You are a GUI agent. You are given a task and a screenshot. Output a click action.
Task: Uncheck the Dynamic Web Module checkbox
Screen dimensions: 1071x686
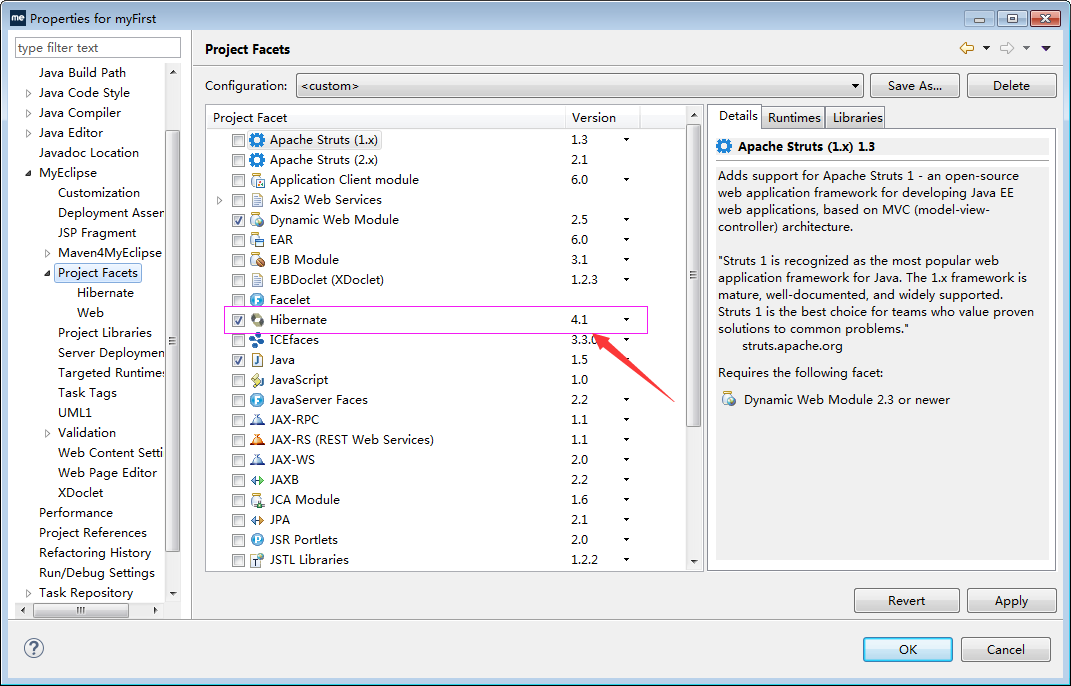coord(238,221)
